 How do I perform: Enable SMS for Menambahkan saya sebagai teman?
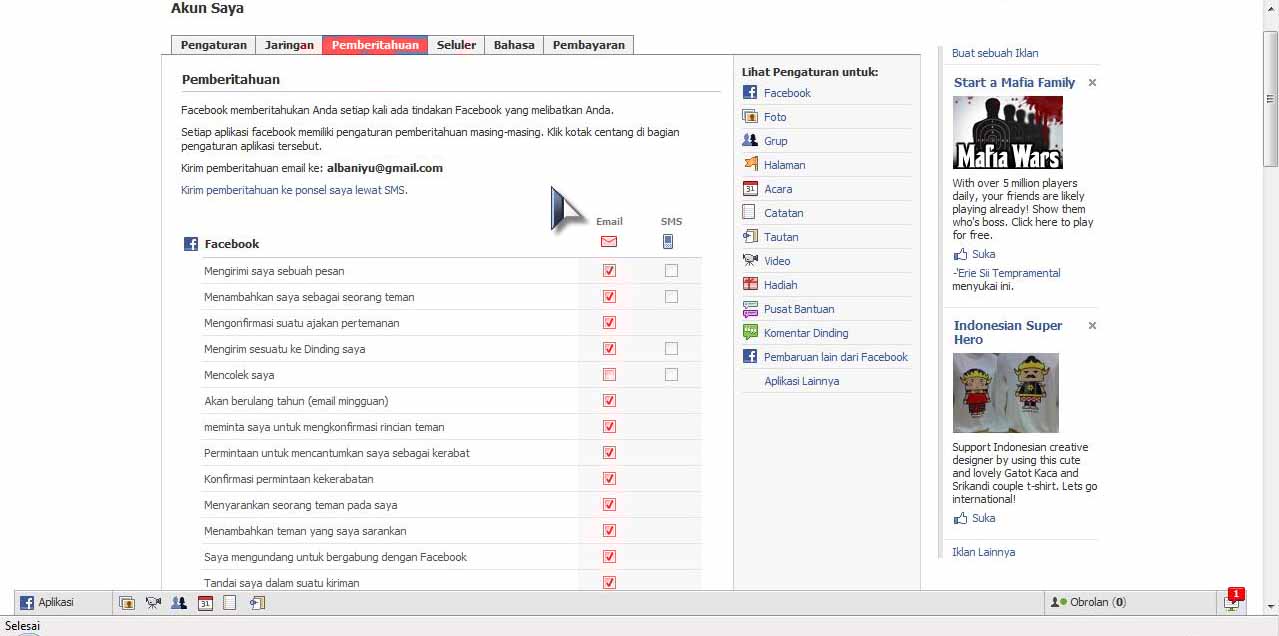(x=671, y=297)
